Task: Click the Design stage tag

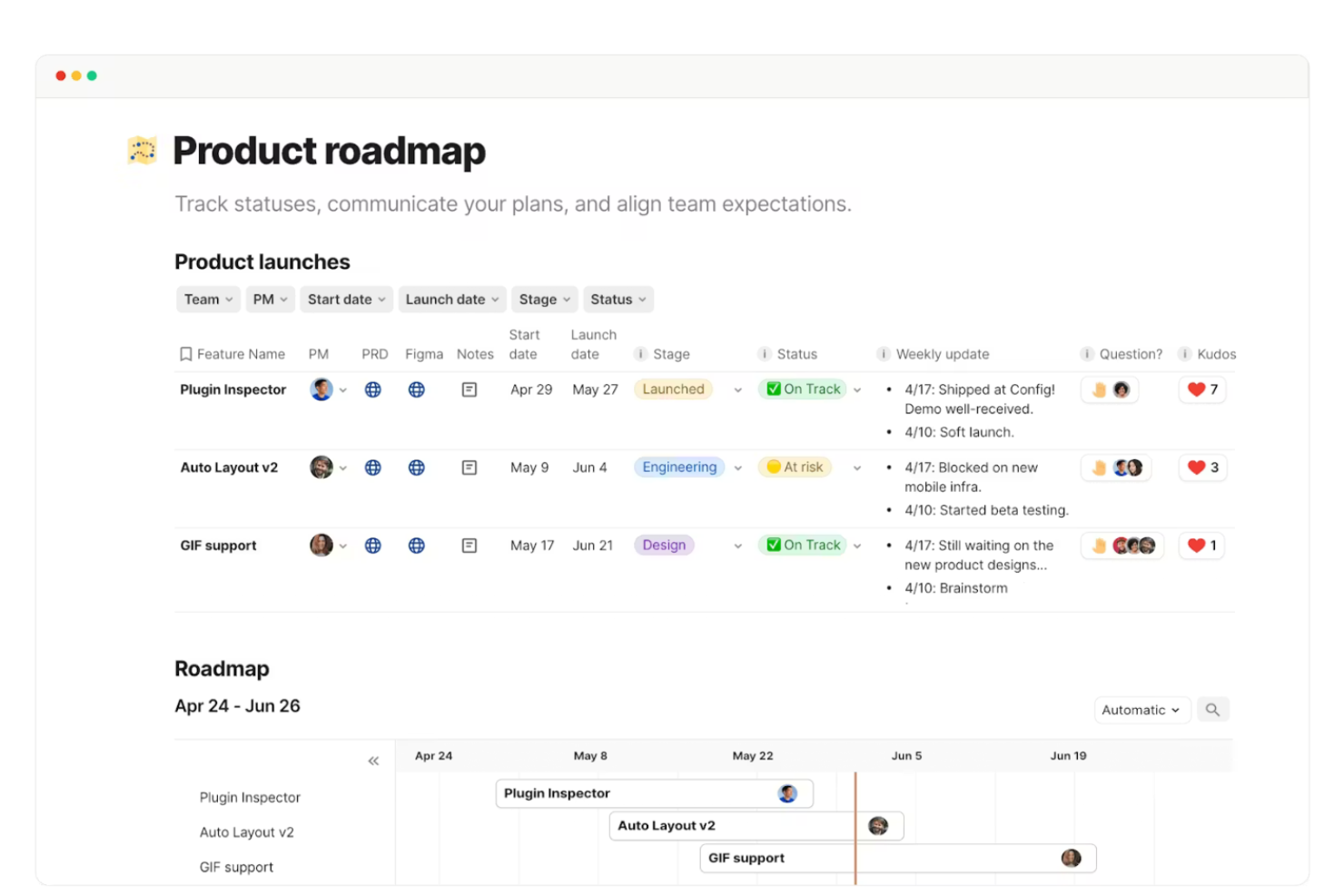Action: click(664, 546)
